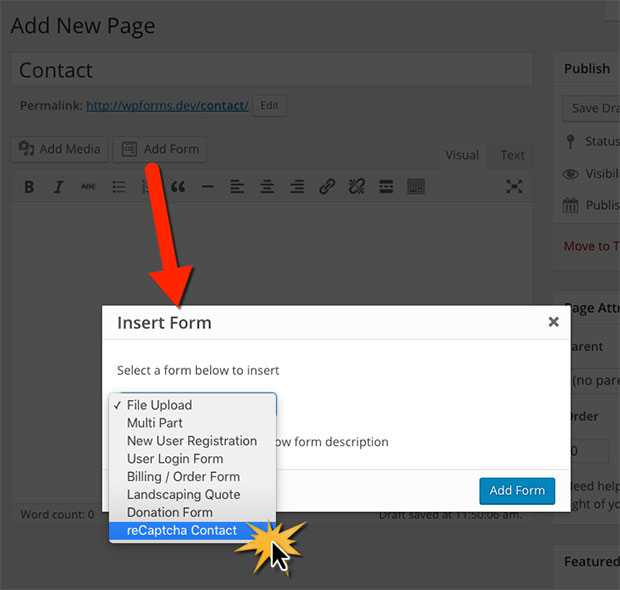Click the Publish panel heading
Viewport: 620px width, 590px height.
(587, 69)
